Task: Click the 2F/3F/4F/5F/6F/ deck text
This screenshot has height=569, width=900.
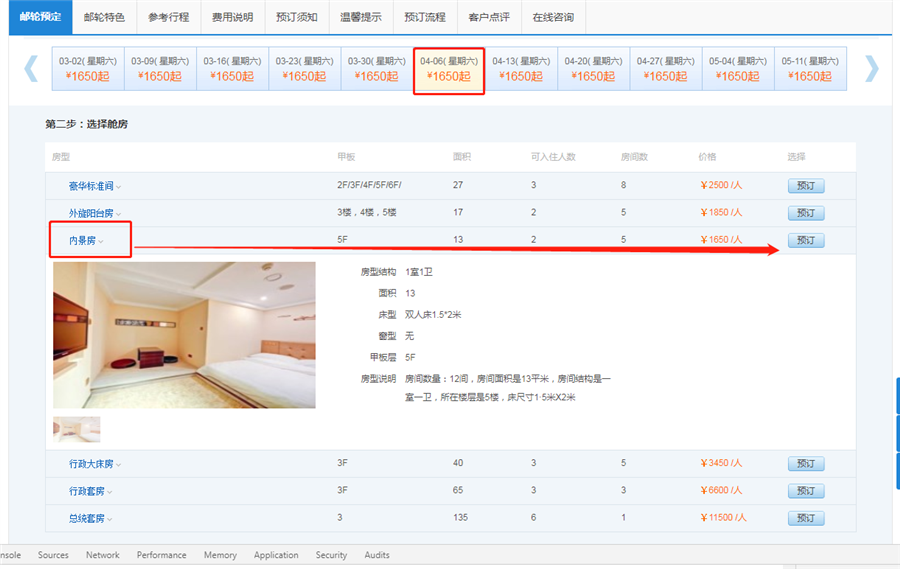Action: tap(370, 185)
